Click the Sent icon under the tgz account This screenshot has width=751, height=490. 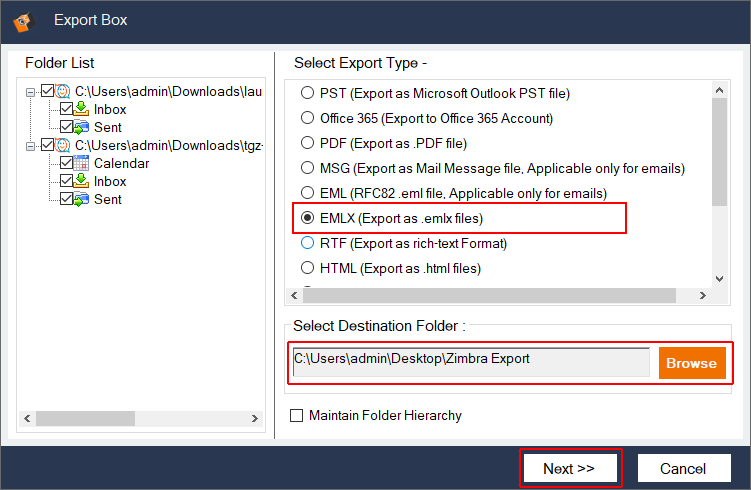(82, 199)
